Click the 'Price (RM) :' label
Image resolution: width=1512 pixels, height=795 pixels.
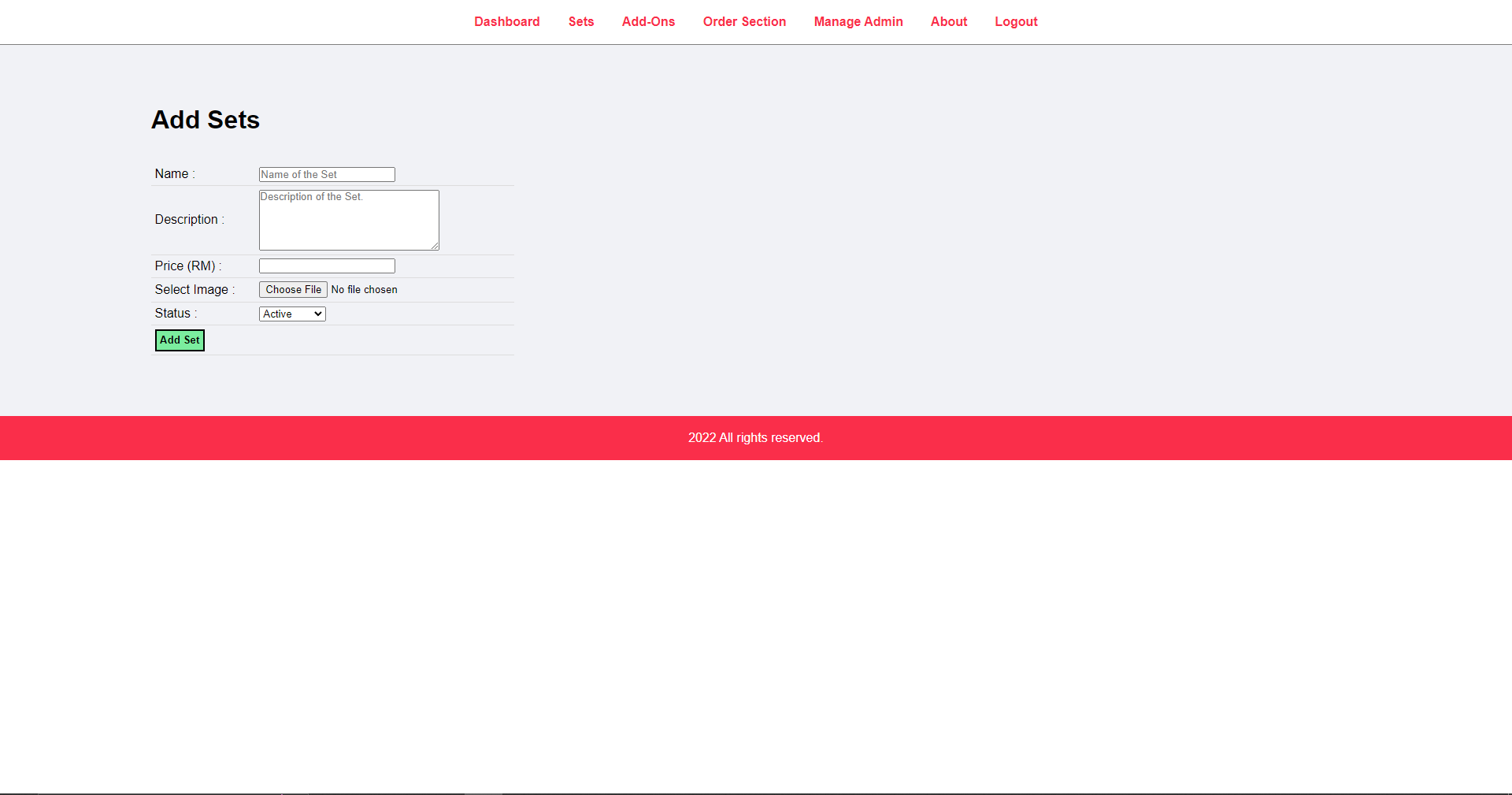[188, 266]
